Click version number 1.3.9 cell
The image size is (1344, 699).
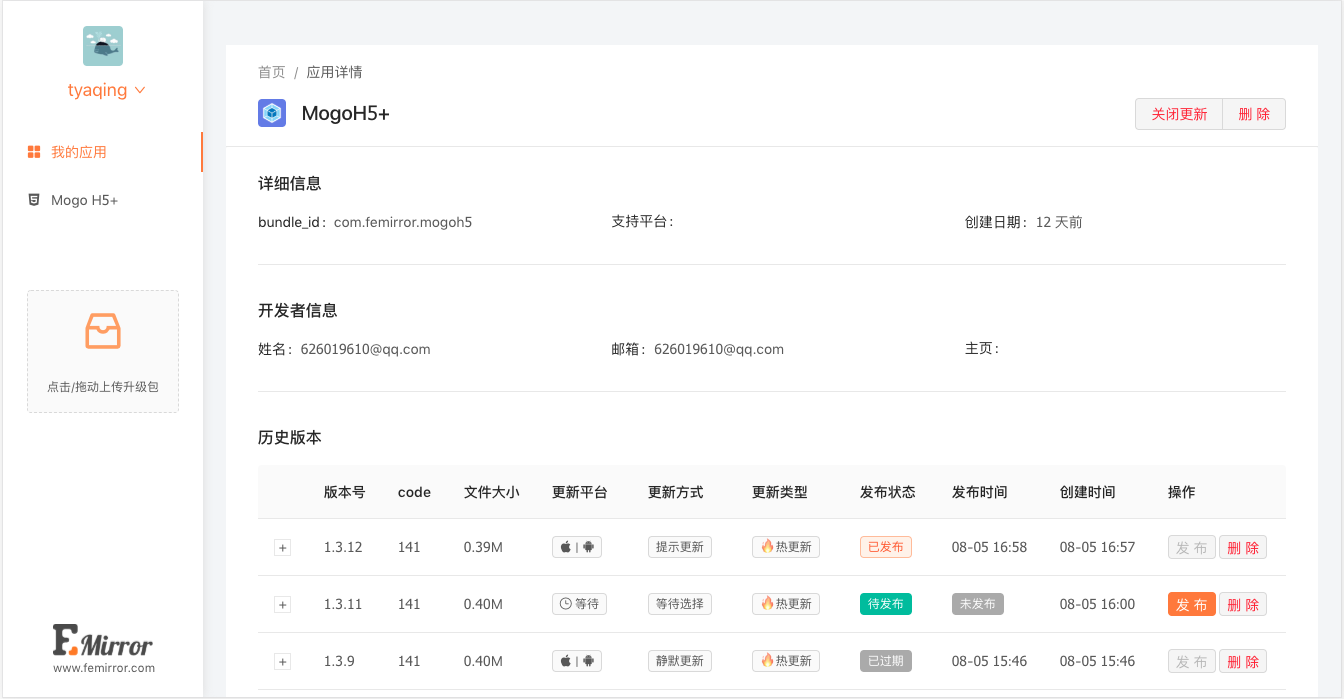coord(339,661)
